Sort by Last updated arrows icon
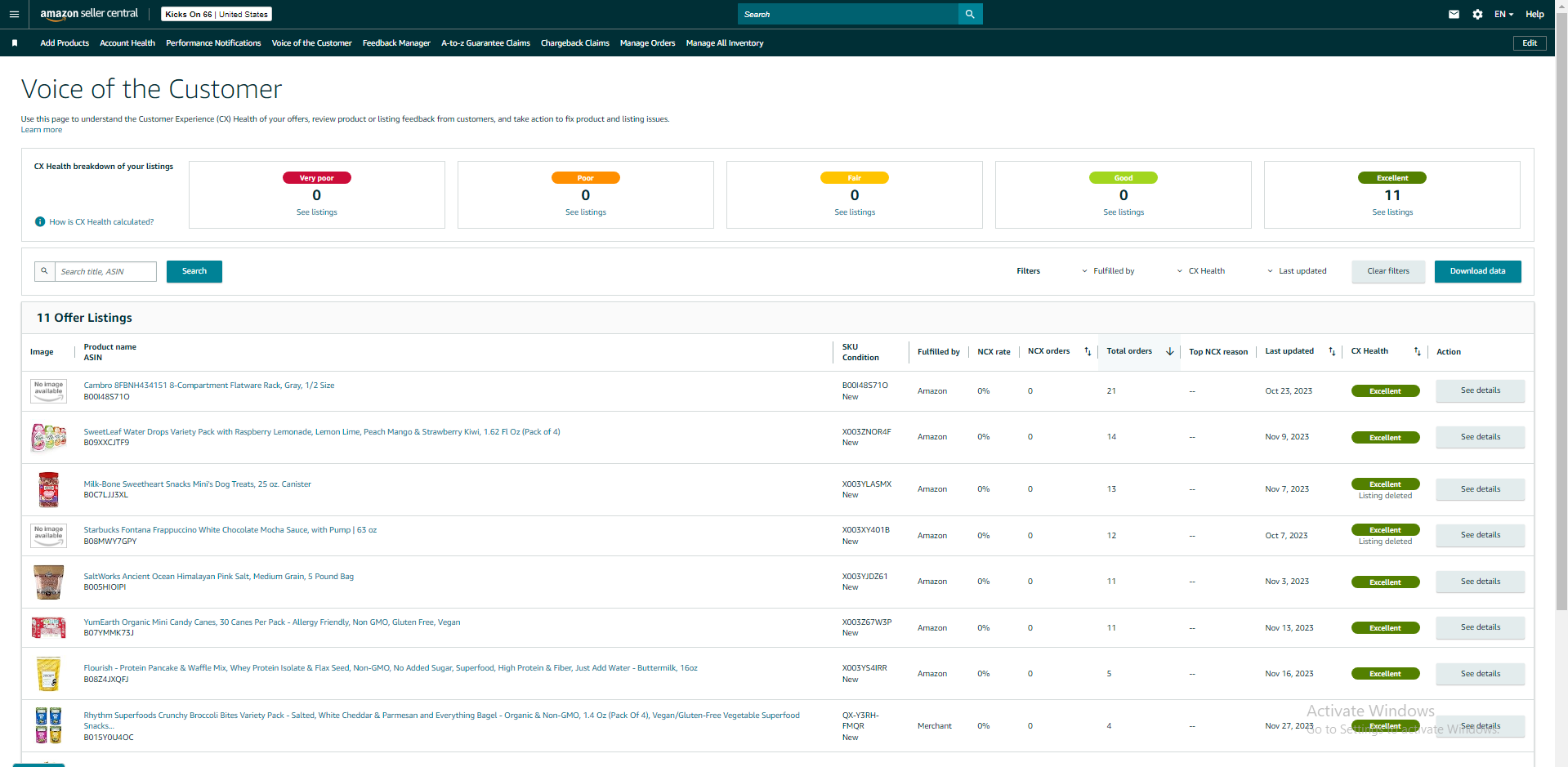 tap(1332, 352)
